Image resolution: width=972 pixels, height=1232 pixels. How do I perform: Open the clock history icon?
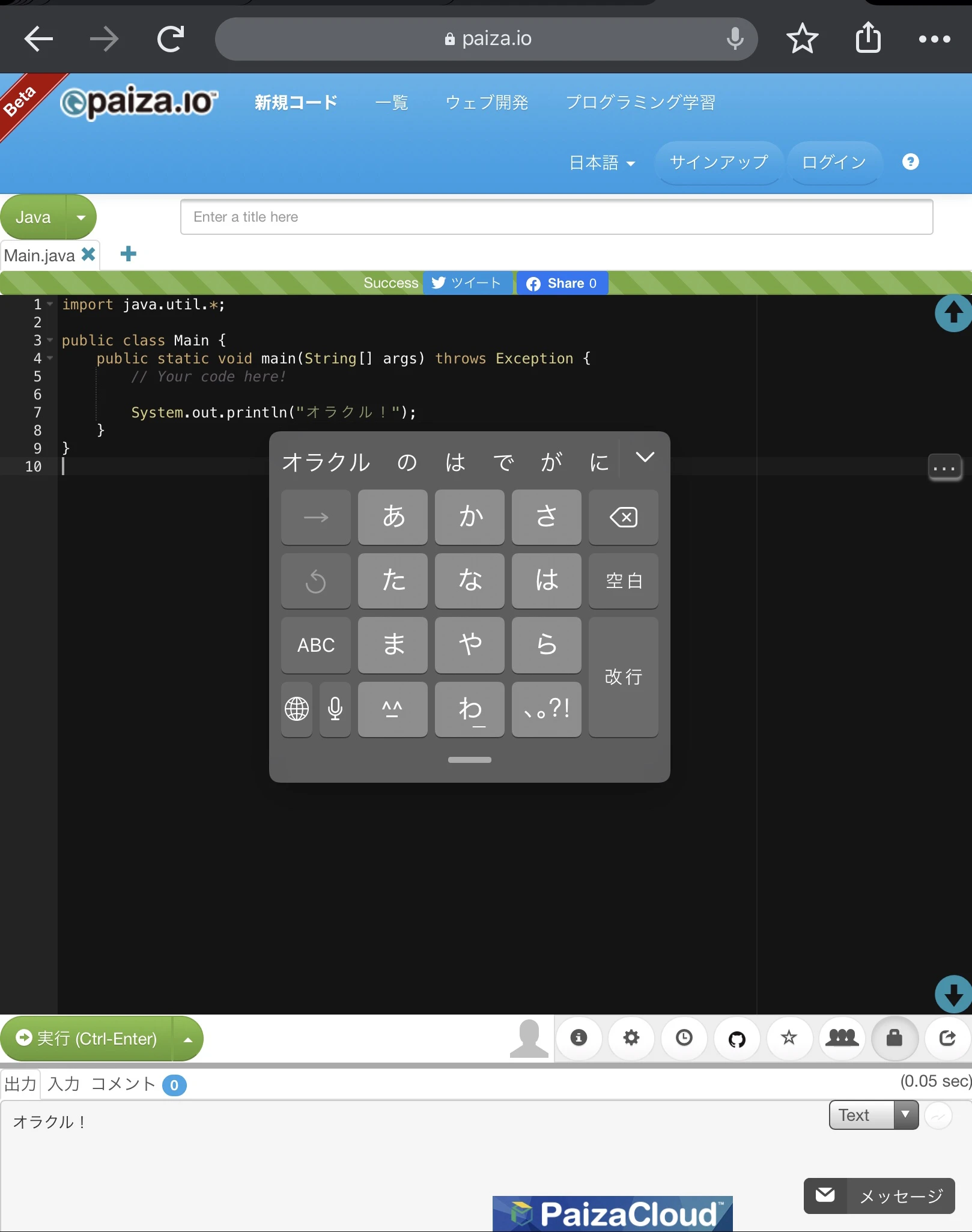coord(684,1037)
